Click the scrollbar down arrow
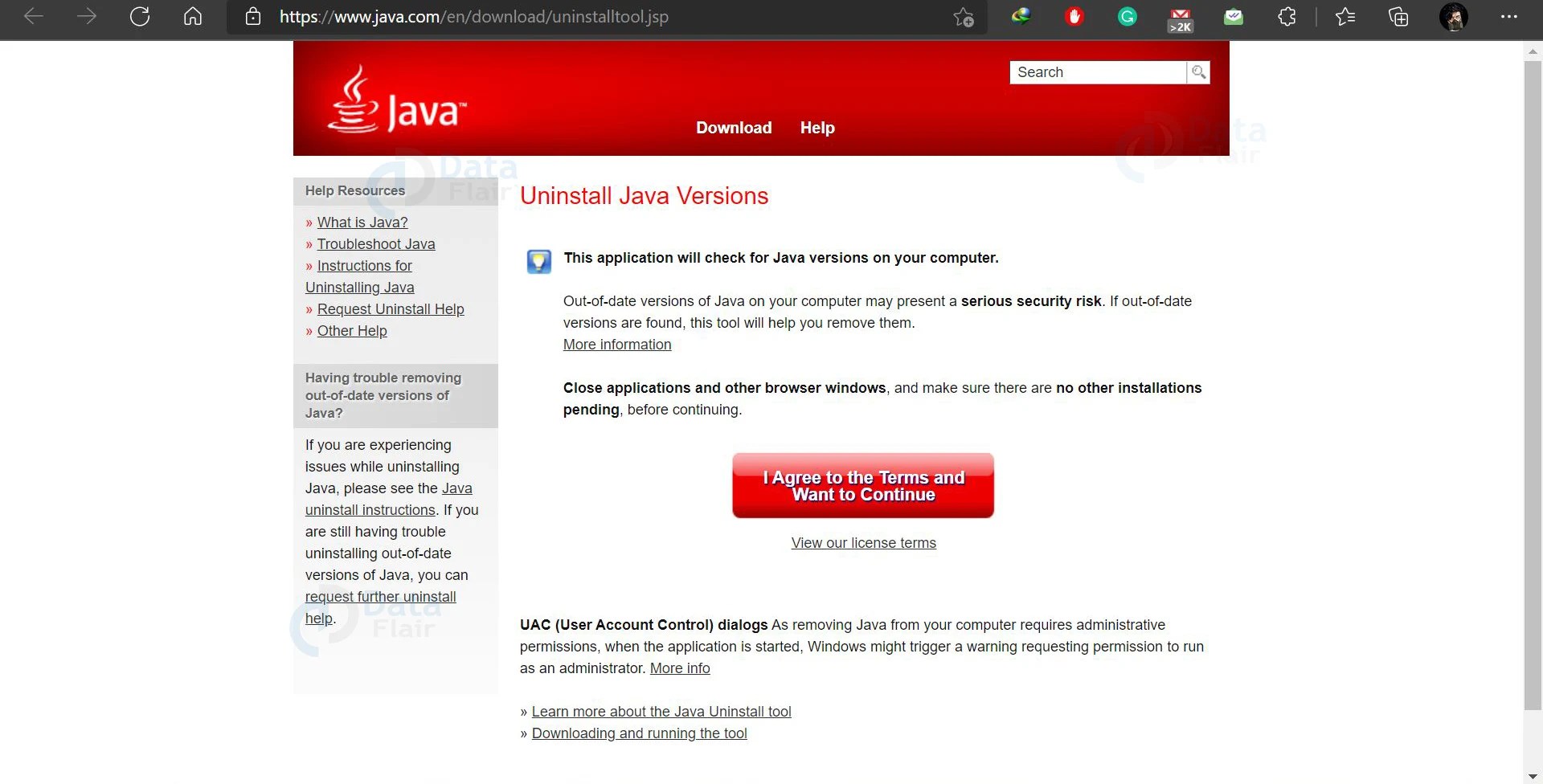1543x784 pixels. pos(1533,775)
